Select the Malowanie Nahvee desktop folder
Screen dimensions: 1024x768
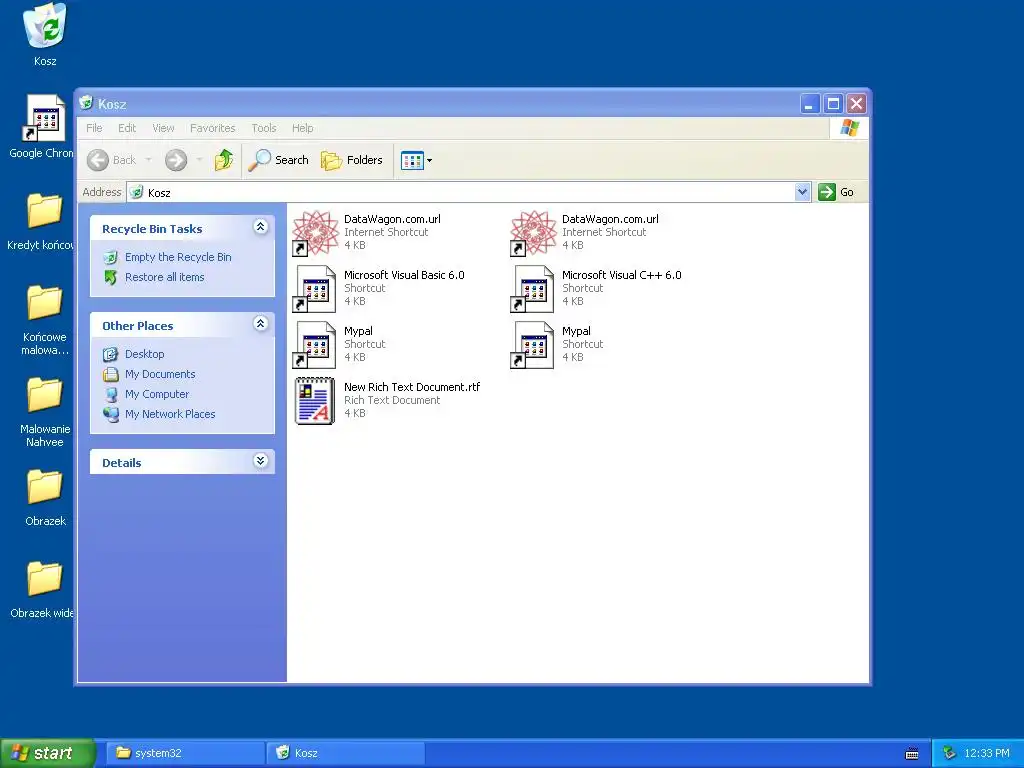[x=44, y=411]
